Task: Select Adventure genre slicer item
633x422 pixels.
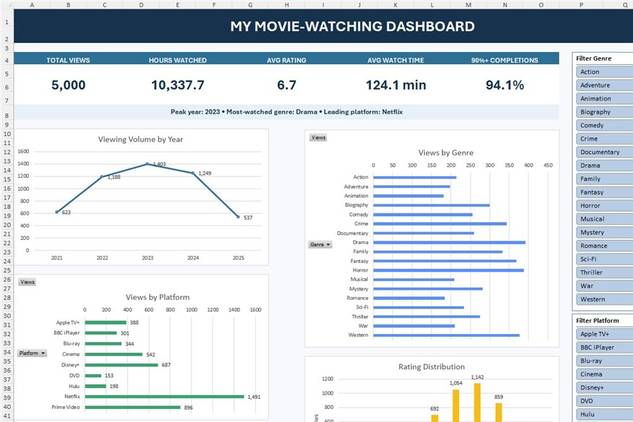Action: click(x=604, y=85)
